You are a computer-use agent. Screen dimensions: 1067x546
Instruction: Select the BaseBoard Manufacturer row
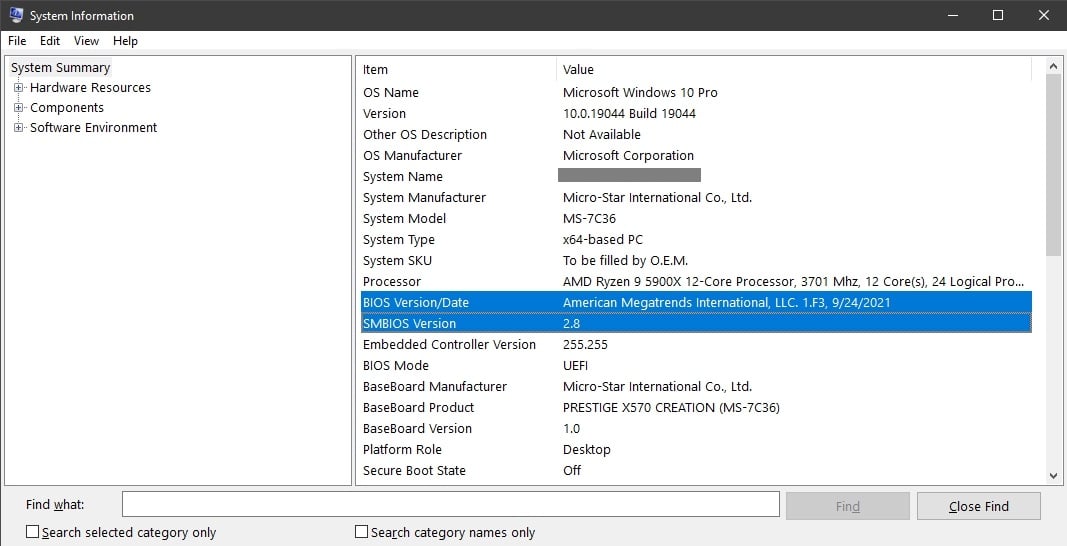(x=696, y=387)
